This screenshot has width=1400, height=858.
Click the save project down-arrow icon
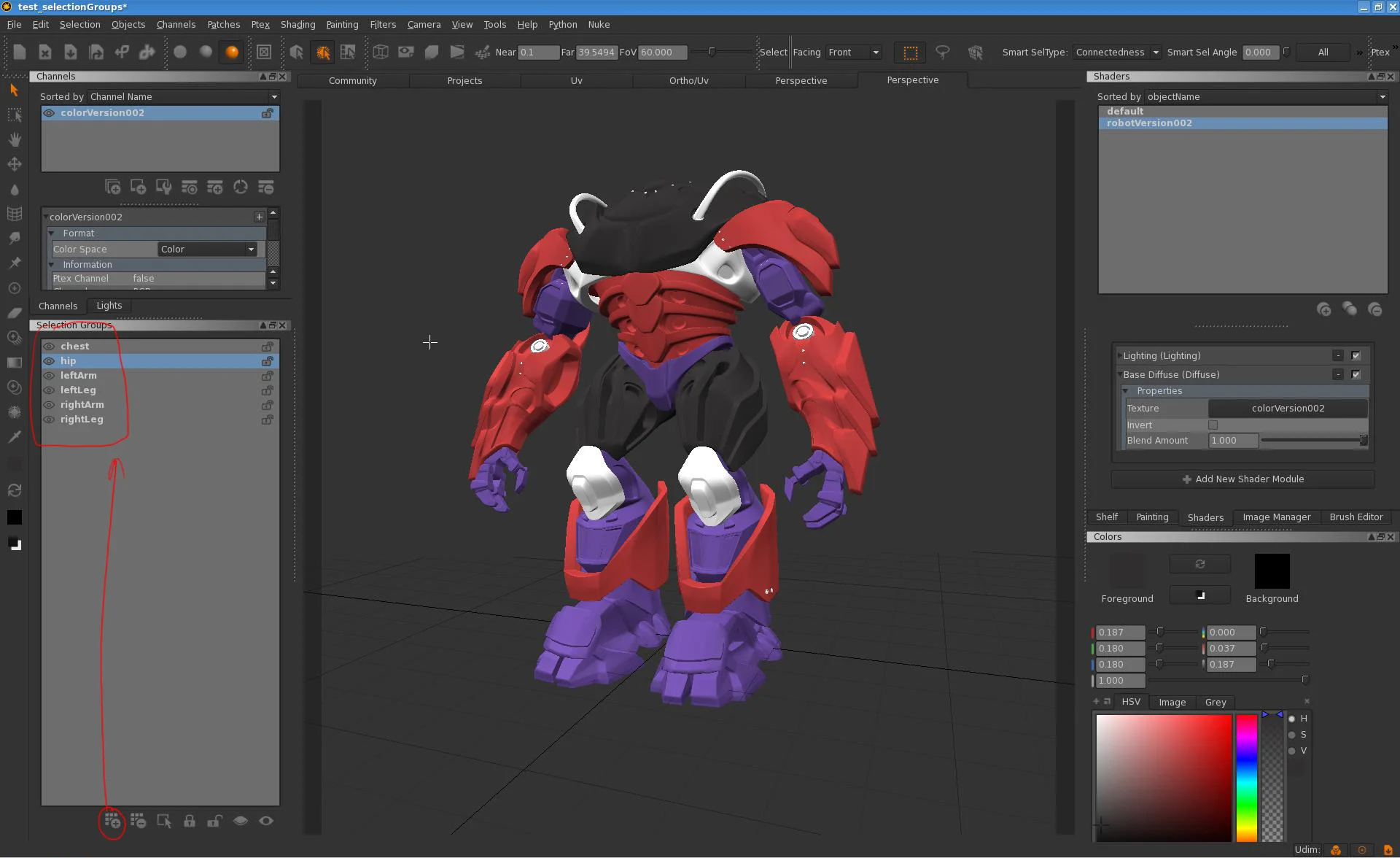coord(71,52)
